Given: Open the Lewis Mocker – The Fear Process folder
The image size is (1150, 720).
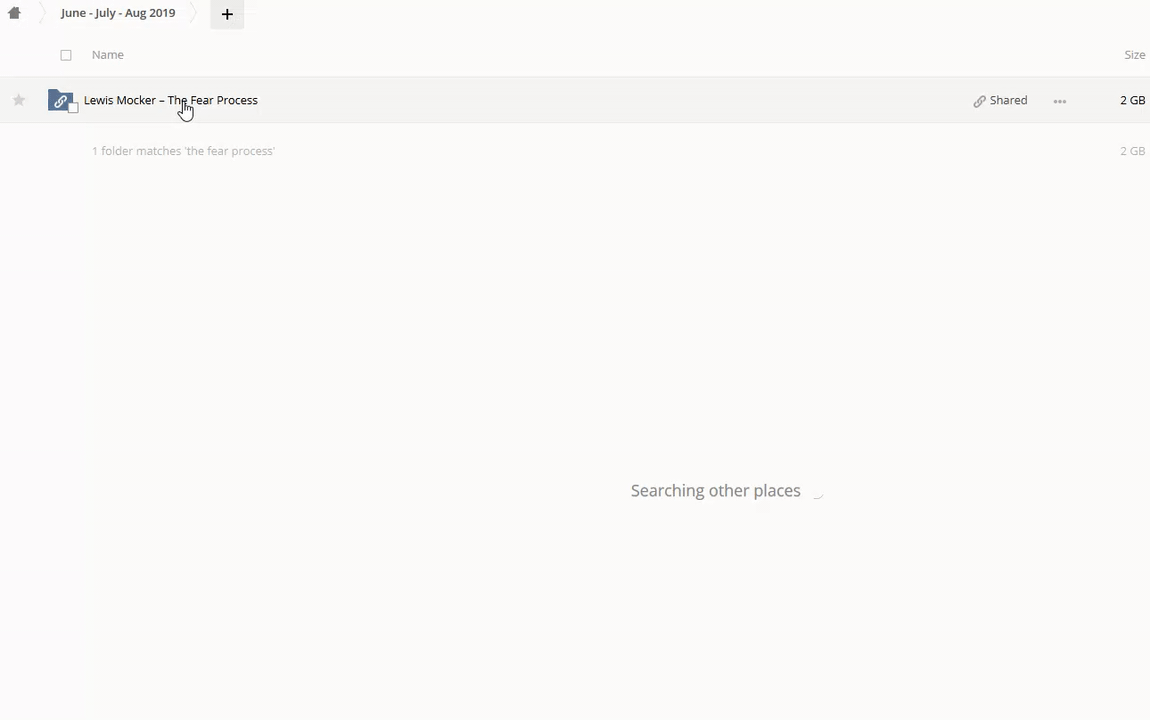Looking at the screenshot, I should point(171,100).
